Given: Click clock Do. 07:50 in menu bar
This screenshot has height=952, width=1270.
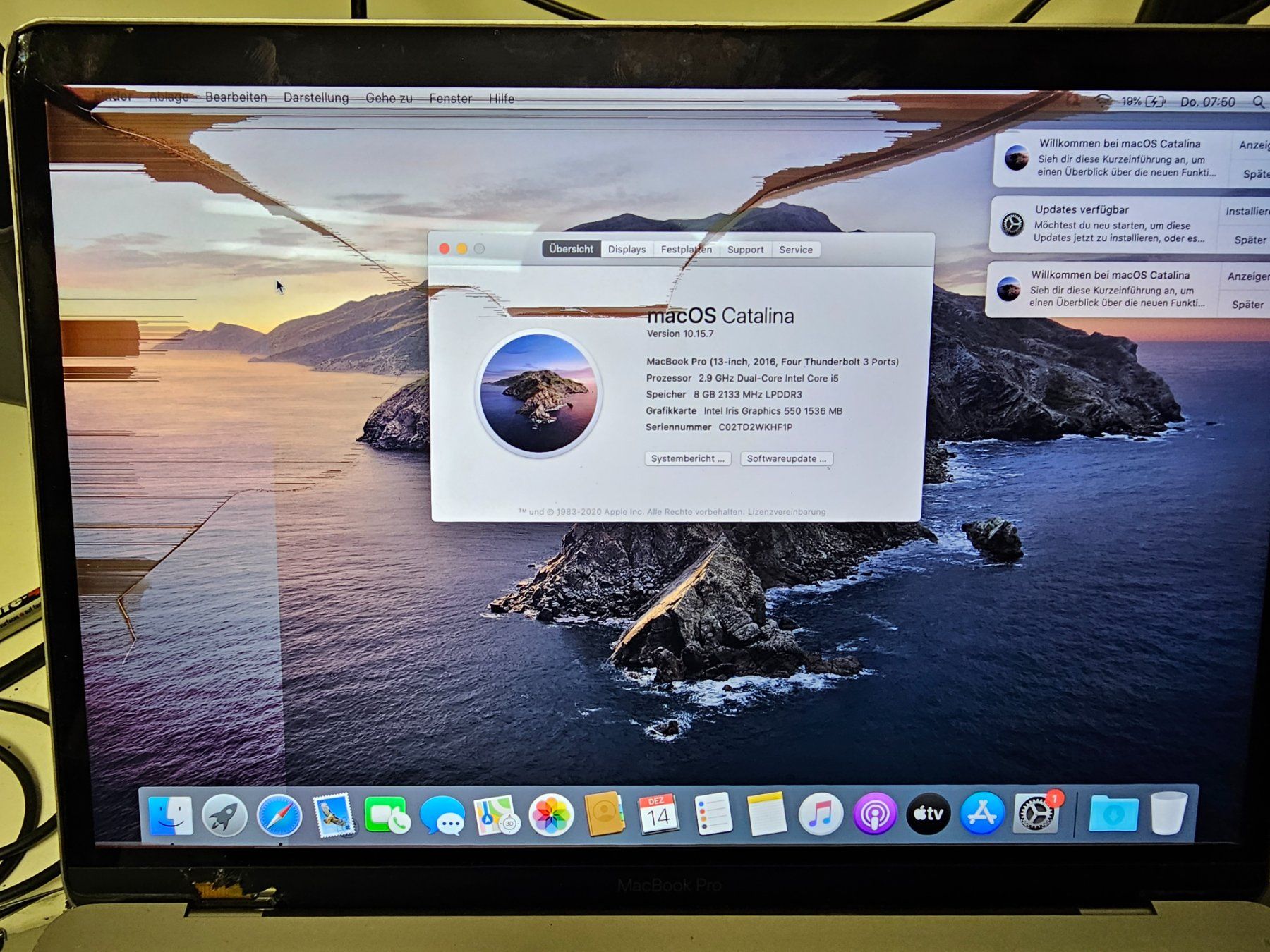Looking at the screenshot, I should [x=1207, y=102].
